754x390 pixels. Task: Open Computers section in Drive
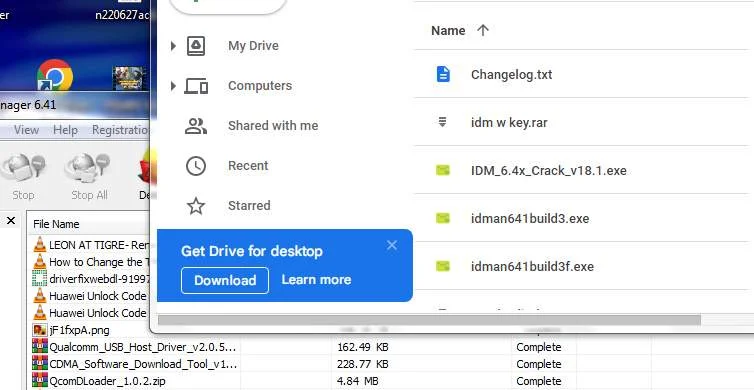click(x=260, y=86)
